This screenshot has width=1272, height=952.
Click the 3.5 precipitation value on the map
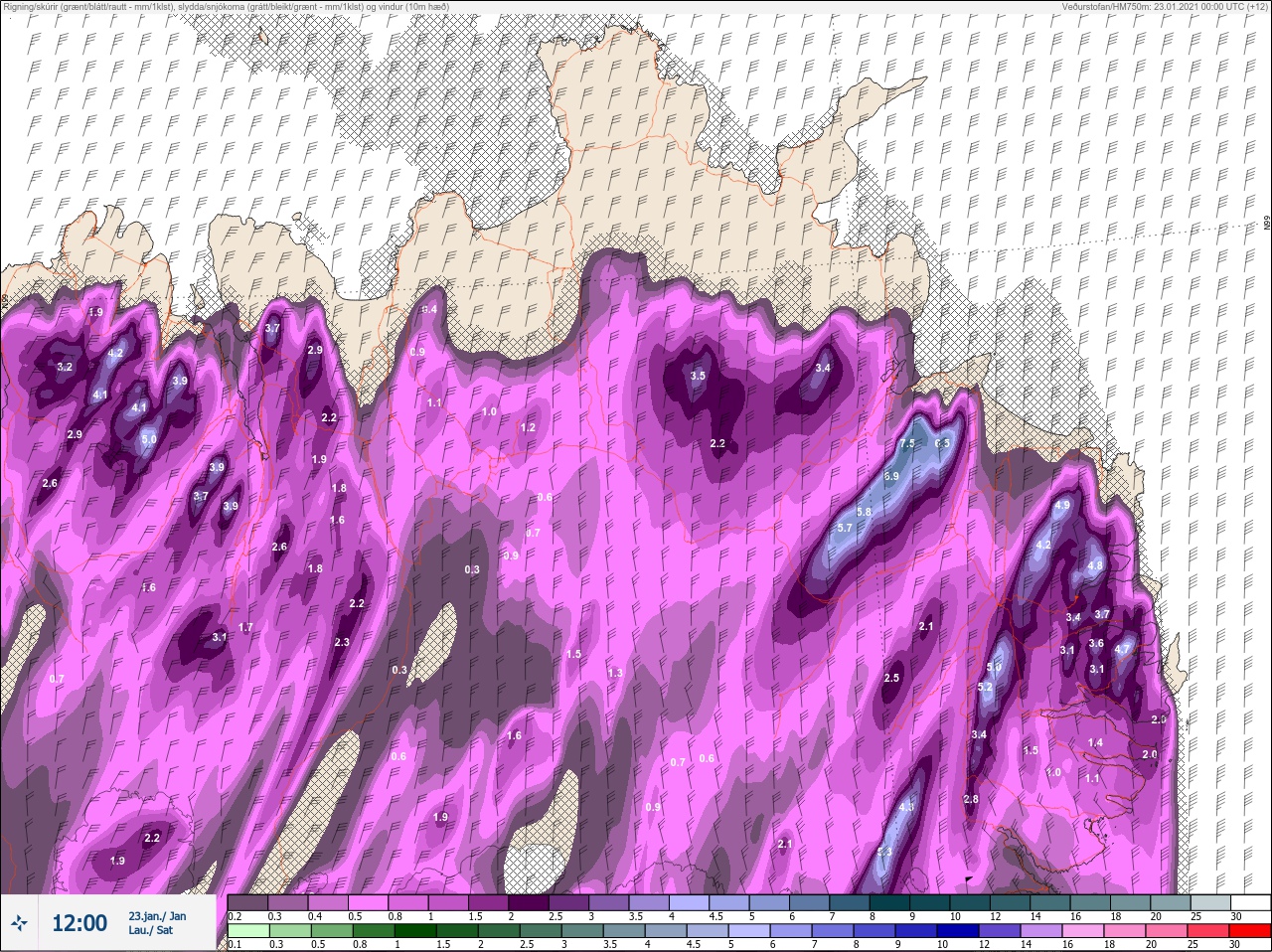coord(698,376)
